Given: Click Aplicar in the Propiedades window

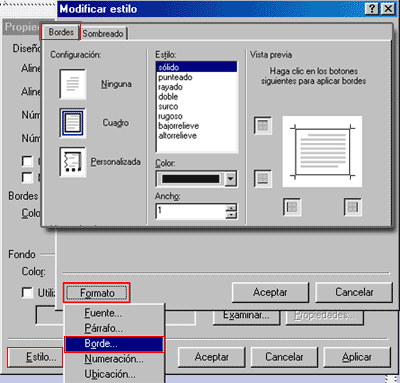Looking at the screenshot, I should [357, 357].
